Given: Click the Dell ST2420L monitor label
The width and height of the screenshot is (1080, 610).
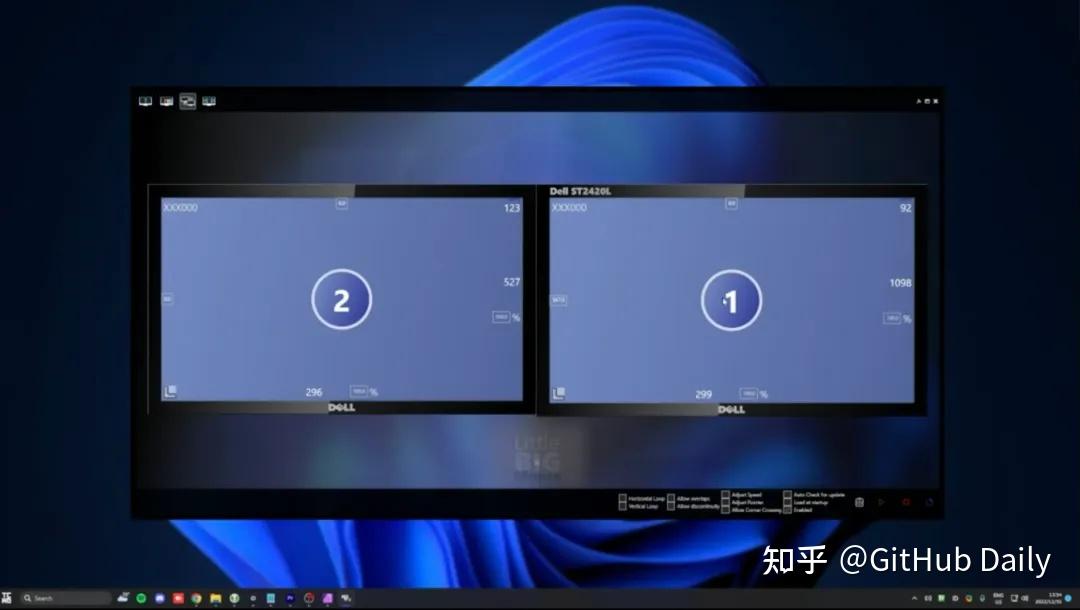Looking at the screenshot, I should coord(580,191).
